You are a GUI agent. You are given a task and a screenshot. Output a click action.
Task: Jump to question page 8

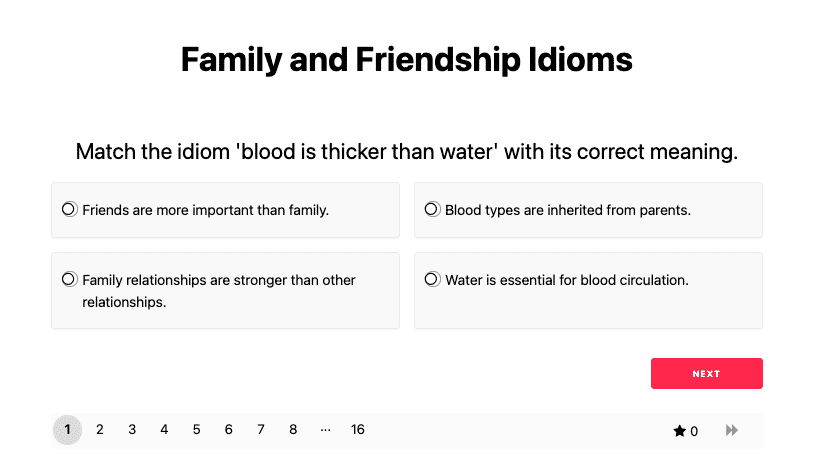point(293,430)
